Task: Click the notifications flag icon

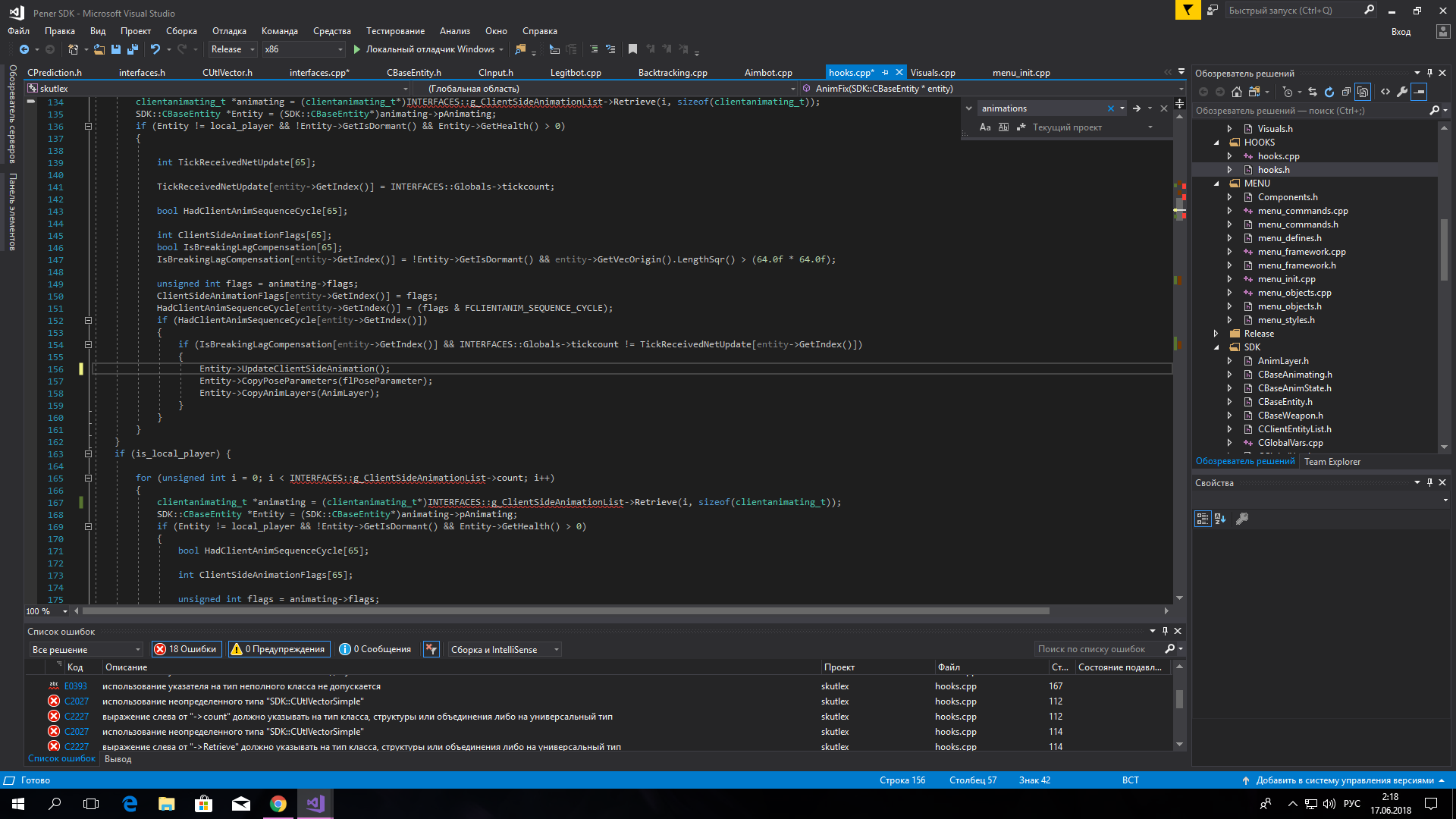Action: coord(1188,10)
